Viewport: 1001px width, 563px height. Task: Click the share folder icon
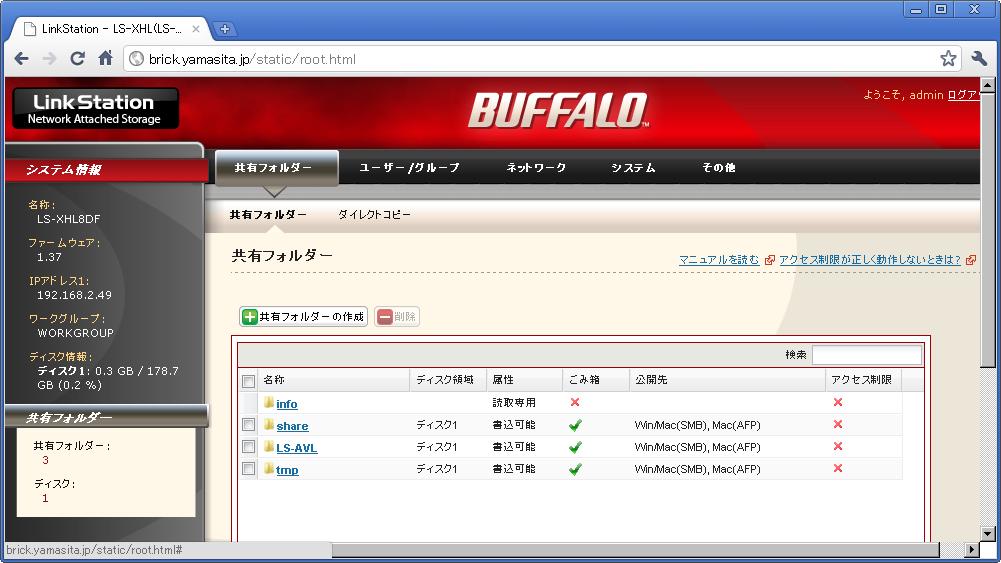click(269, 424)
